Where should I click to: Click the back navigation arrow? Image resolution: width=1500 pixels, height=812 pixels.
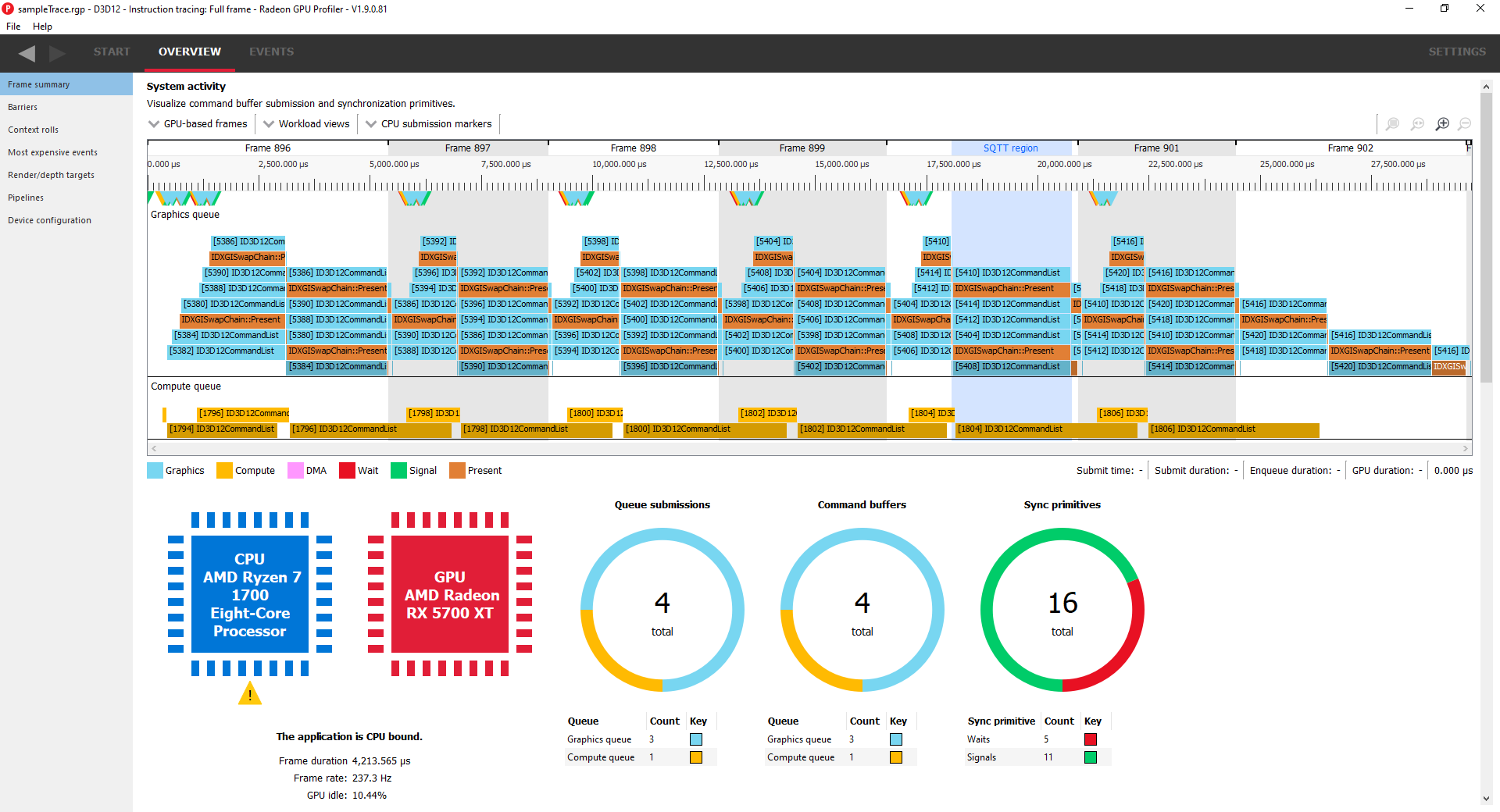[27, 53]
